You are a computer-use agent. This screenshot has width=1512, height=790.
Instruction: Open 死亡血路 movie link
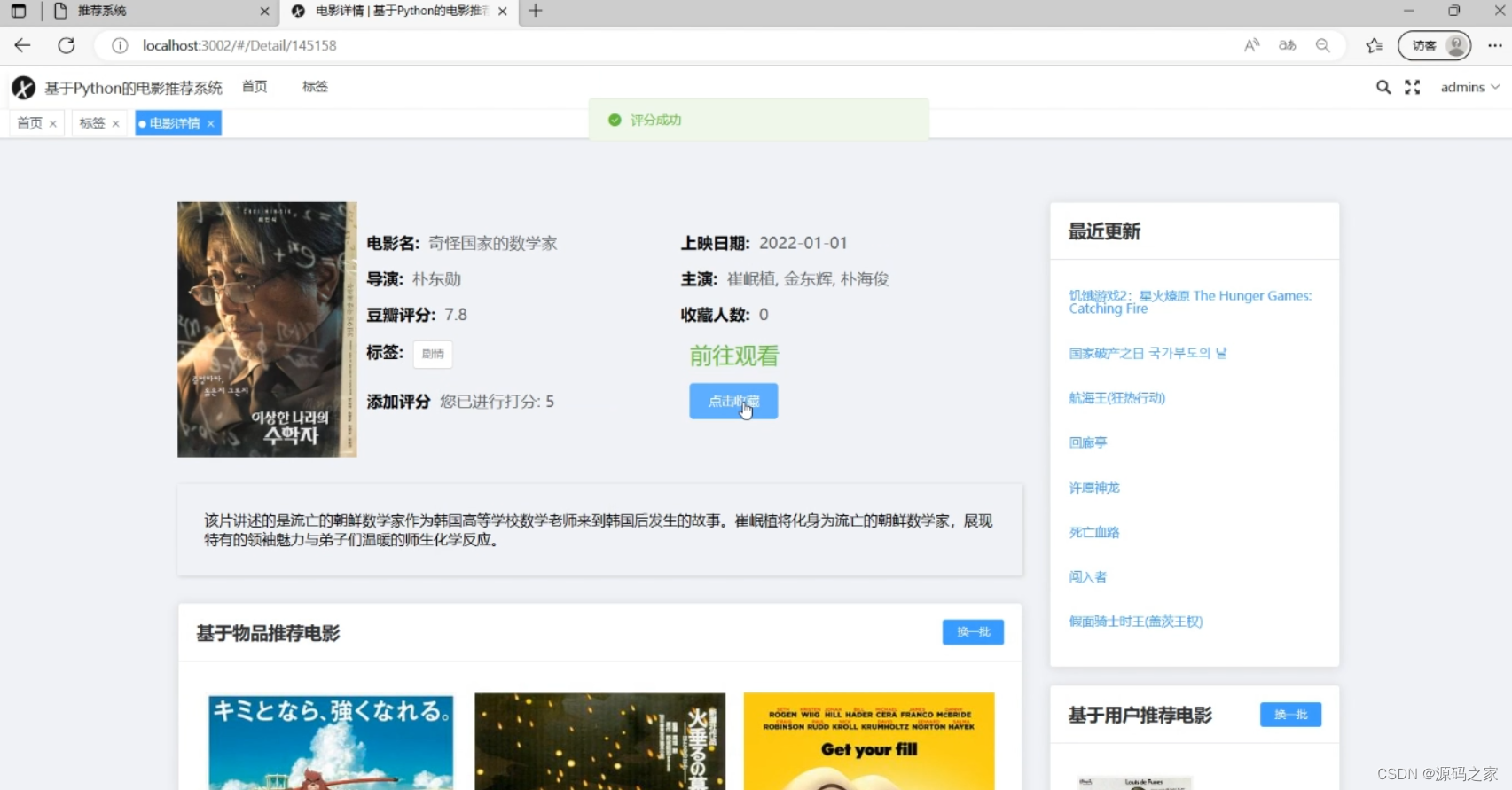click(x=1093, y=532)
